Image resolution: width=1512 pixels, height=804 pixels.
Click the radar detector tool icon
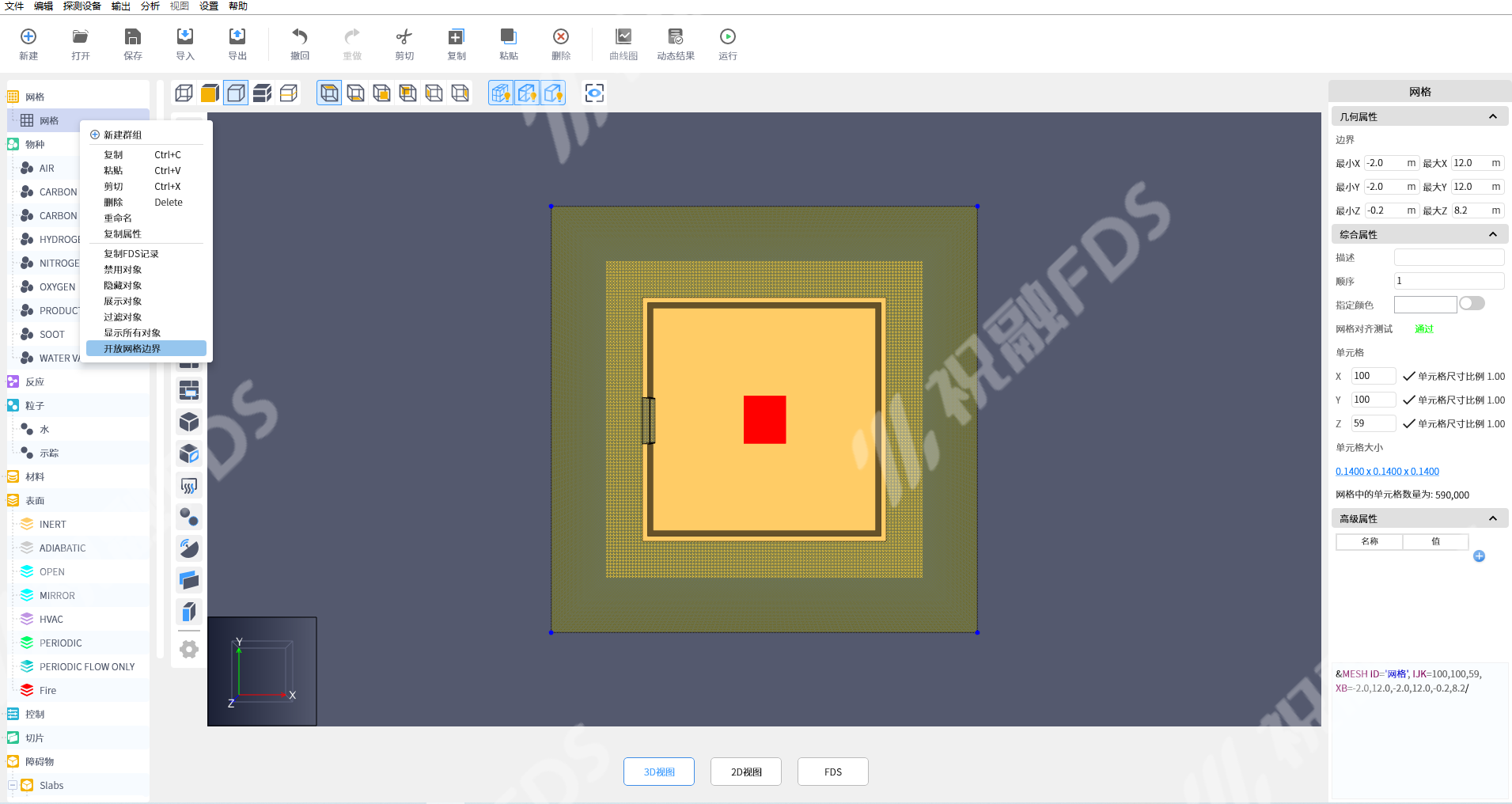[189, 548]
